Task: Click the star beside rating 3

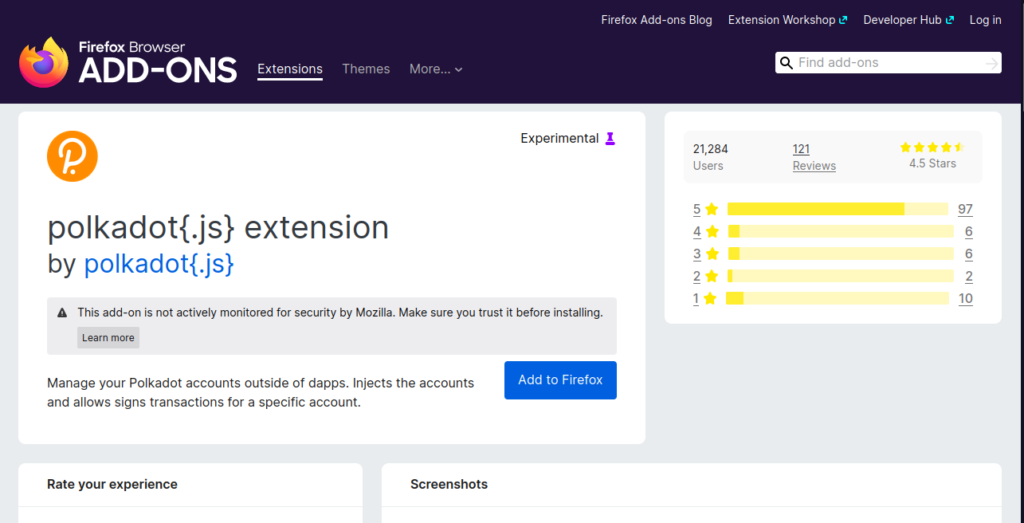Action: click(712, 253)
